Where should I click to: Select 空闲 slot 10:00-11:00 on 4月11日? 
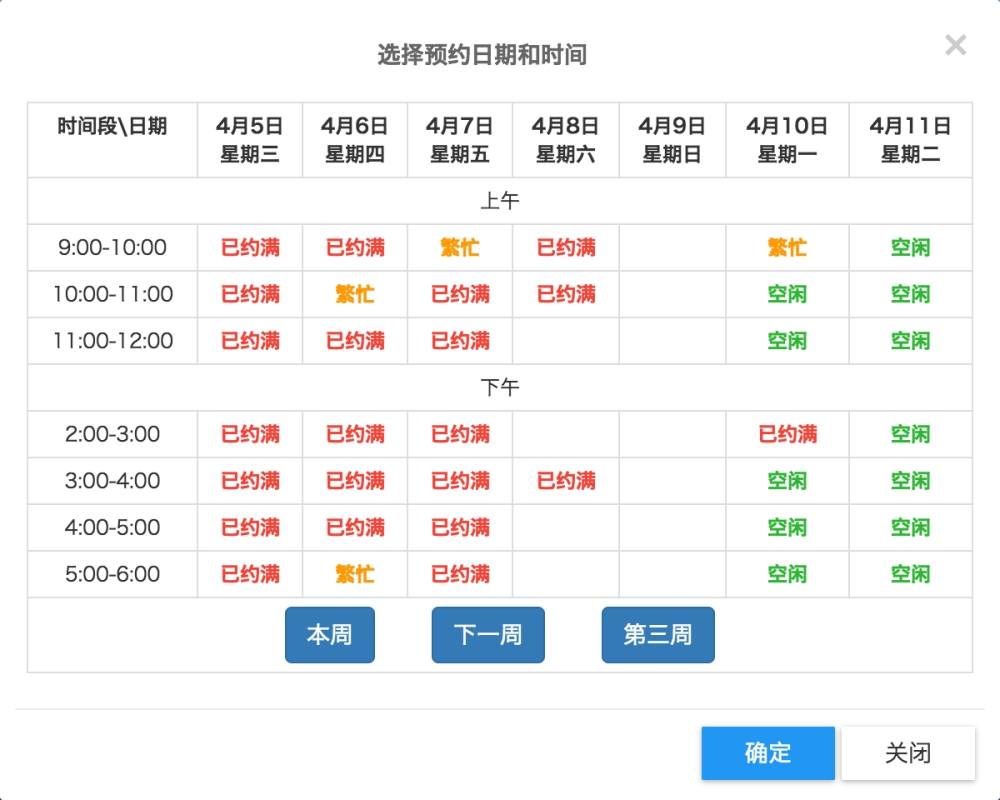click(x=910, y=294)
